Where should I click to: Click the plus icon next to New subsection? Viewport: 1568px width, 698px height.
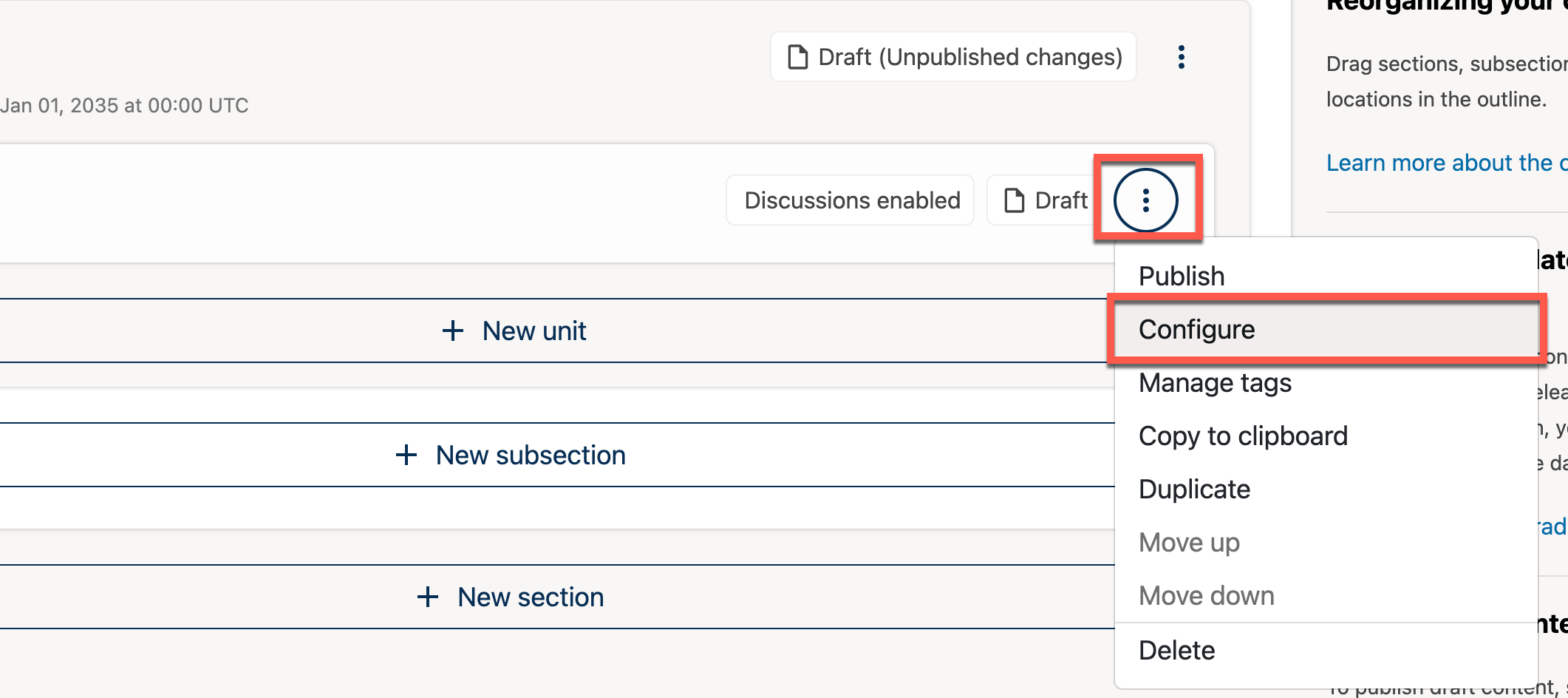(406, 455)
